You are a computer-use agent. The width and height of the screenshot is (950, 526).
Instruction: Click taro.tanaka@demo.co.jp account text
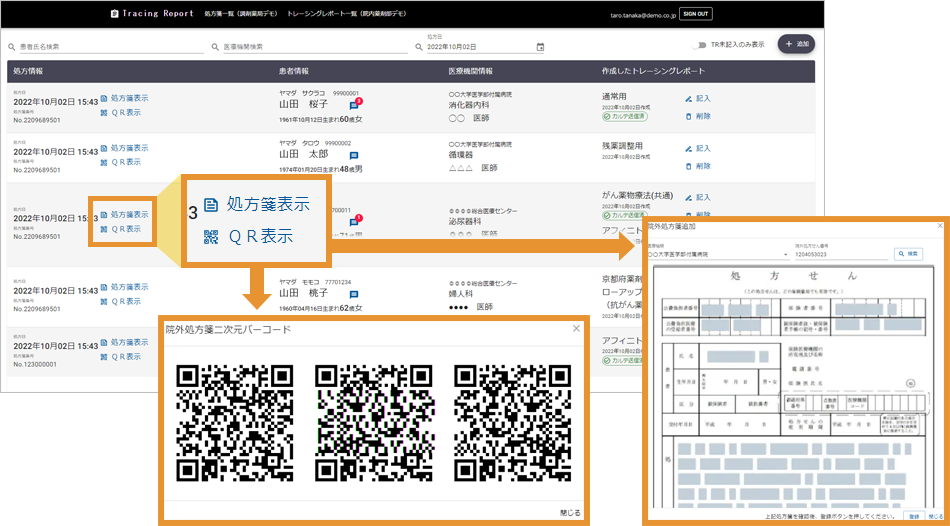[x=642, y=13]
